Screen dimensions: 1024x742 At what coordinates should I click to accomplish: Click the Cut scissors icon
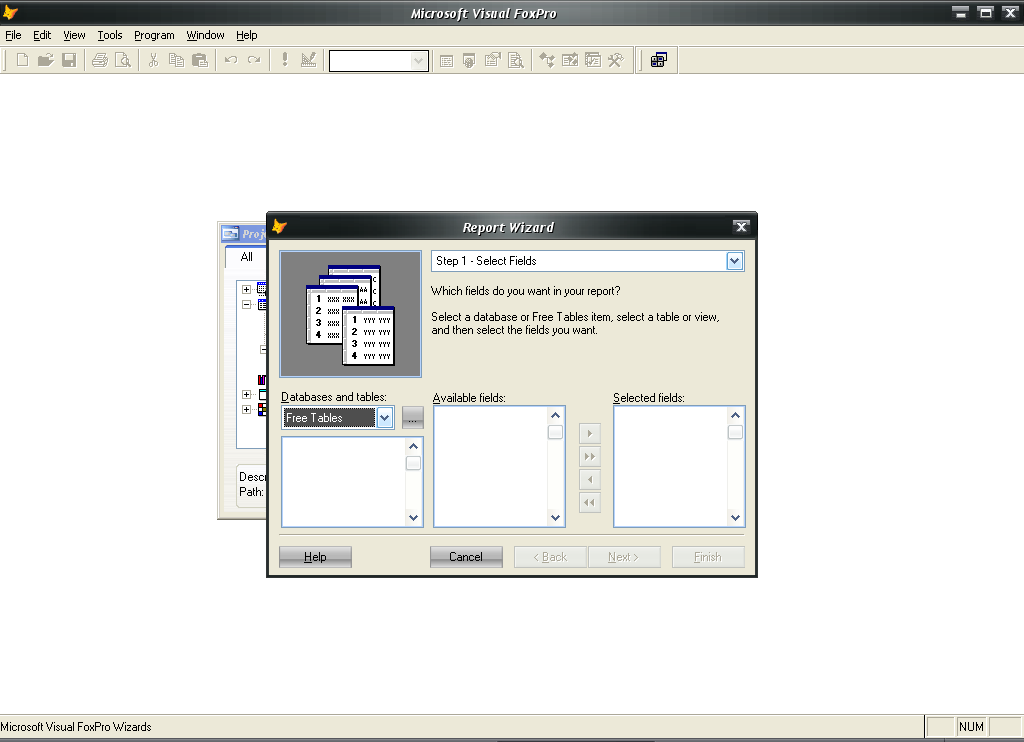[x=153, y=61]
